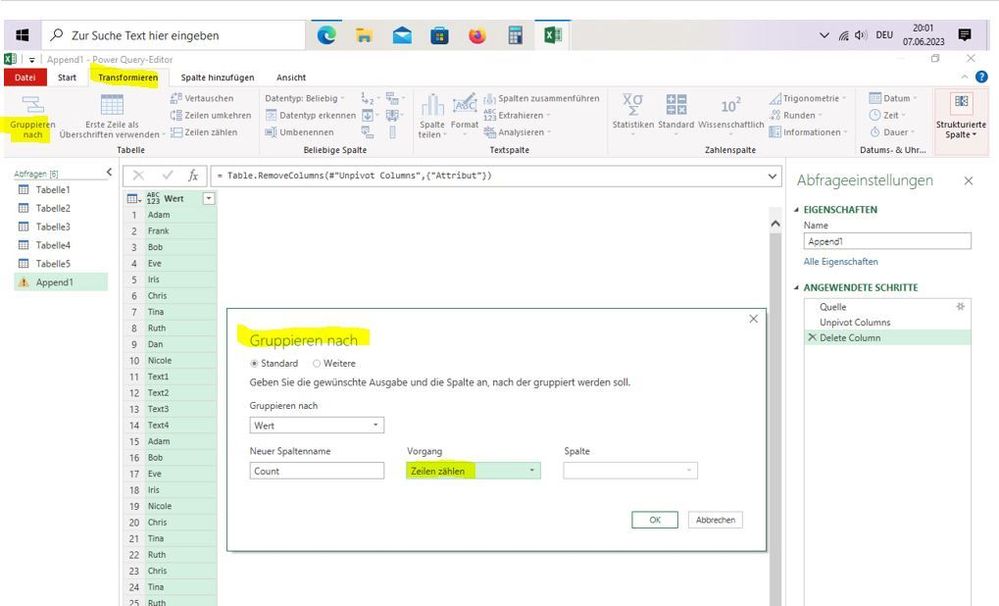
Task: Select the Unpivot Columns applied step
Action: click(855, 322)
